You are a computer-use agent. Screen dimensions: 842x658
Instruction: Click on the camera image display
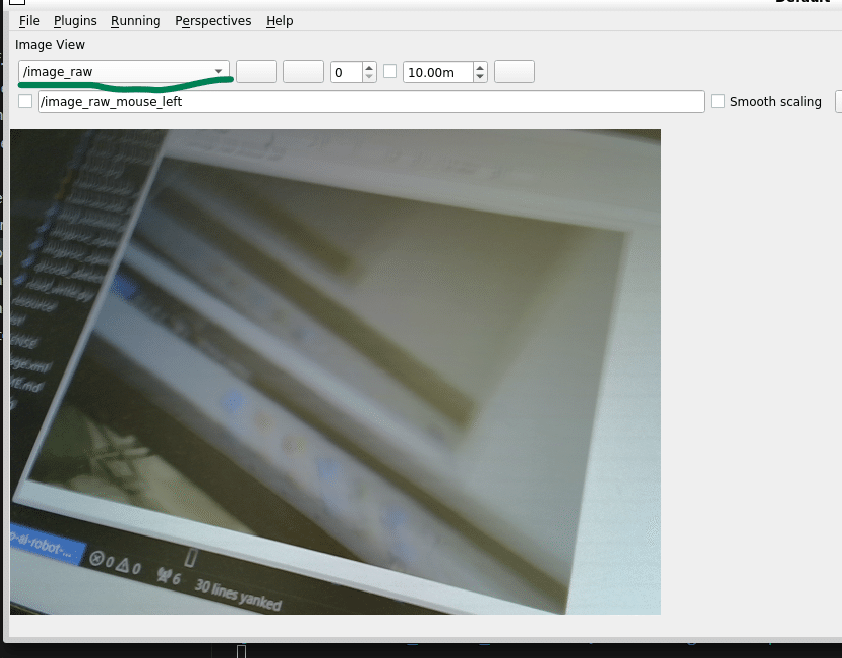pyautogui.click(x=336, y=372)
